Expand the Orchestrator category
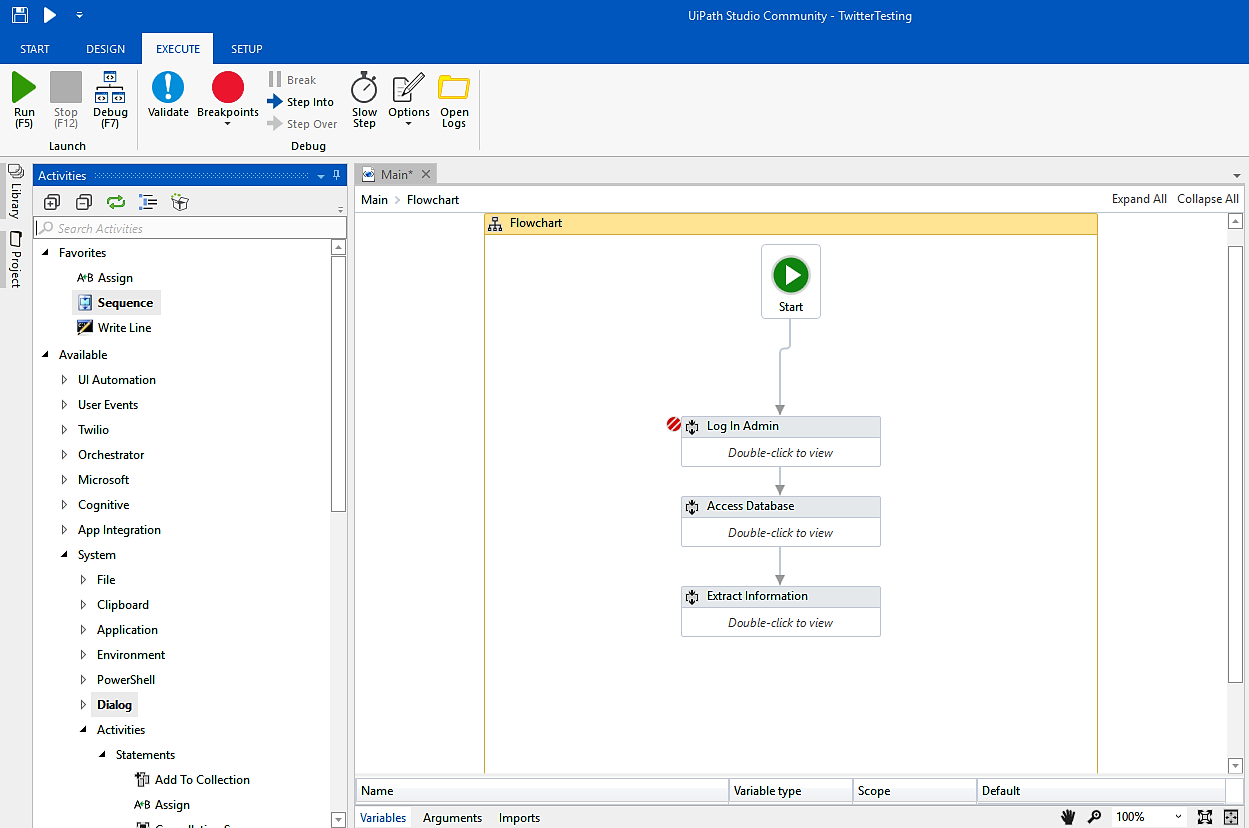The height and width of the screenshot is (828, 1249). coord(65,455)
